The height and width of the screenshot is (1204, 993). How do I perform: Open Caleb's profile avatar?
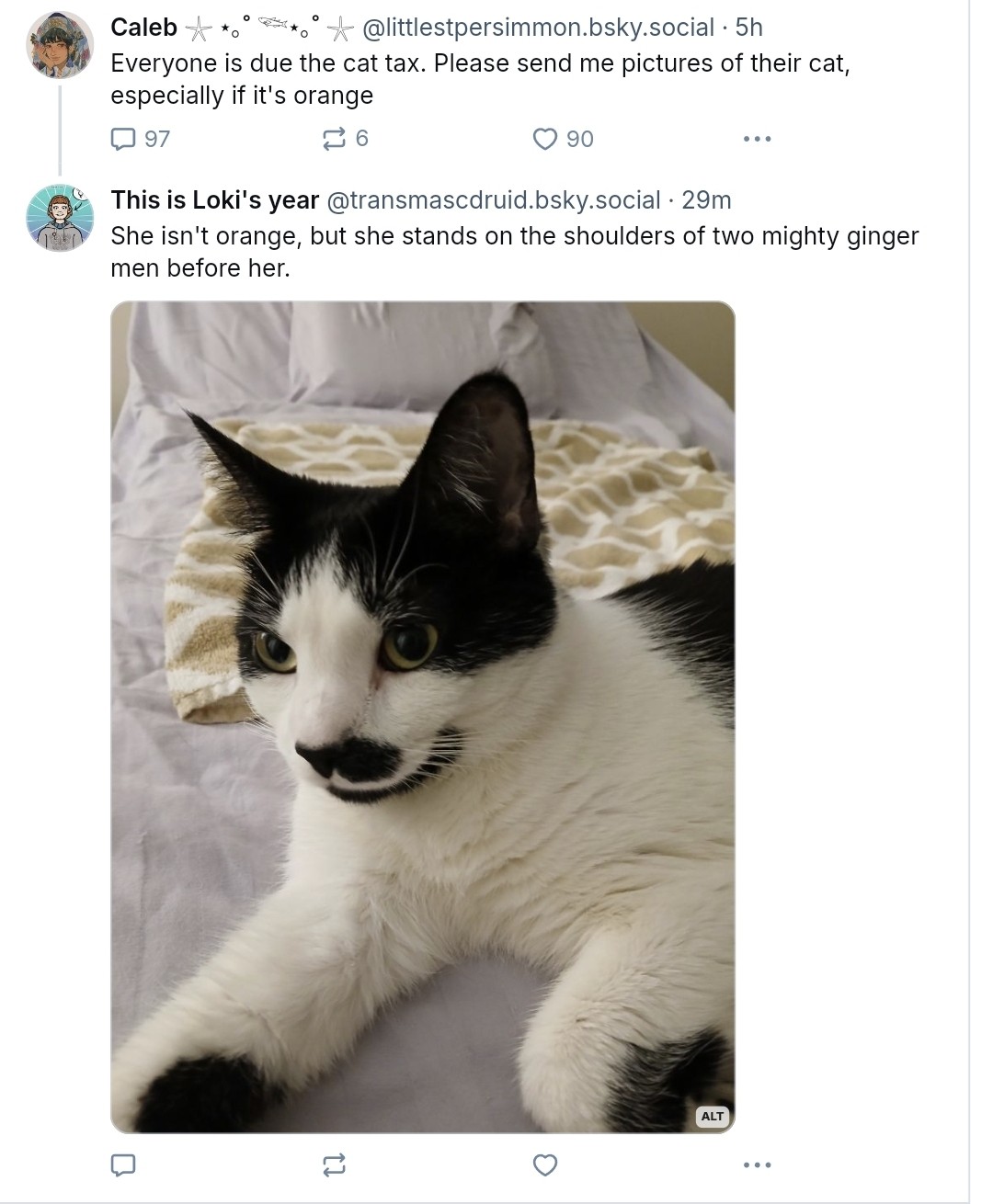click(x=60, y=45)
